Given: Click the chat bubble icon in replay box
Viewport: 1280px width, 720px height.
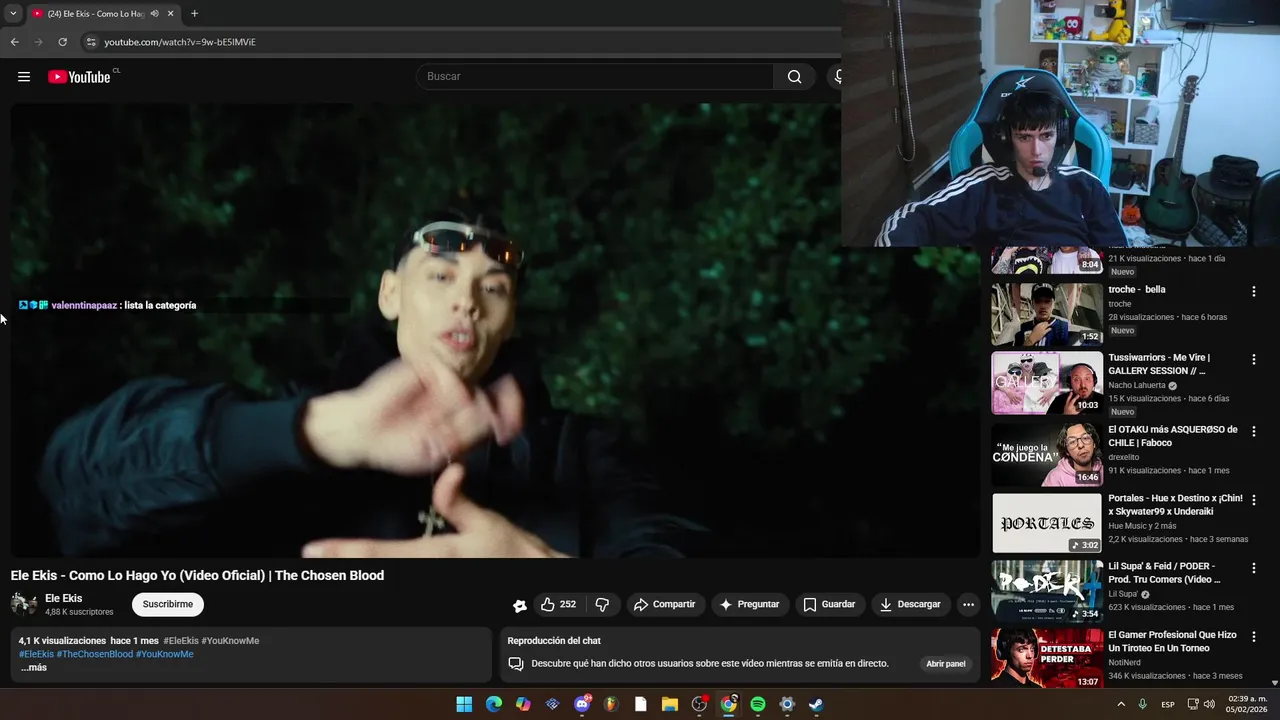Looking at the screenshot, I should (x=516, y=663).
